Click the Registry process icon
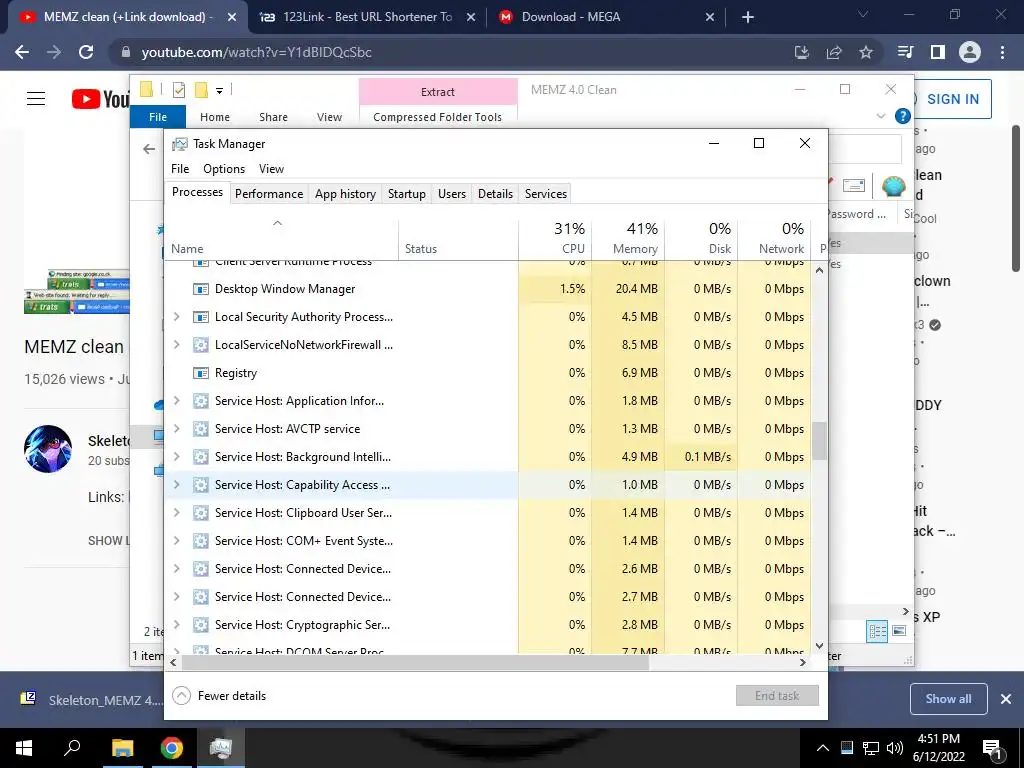This screenshot has width=1024, height=768. click(200, 373)
